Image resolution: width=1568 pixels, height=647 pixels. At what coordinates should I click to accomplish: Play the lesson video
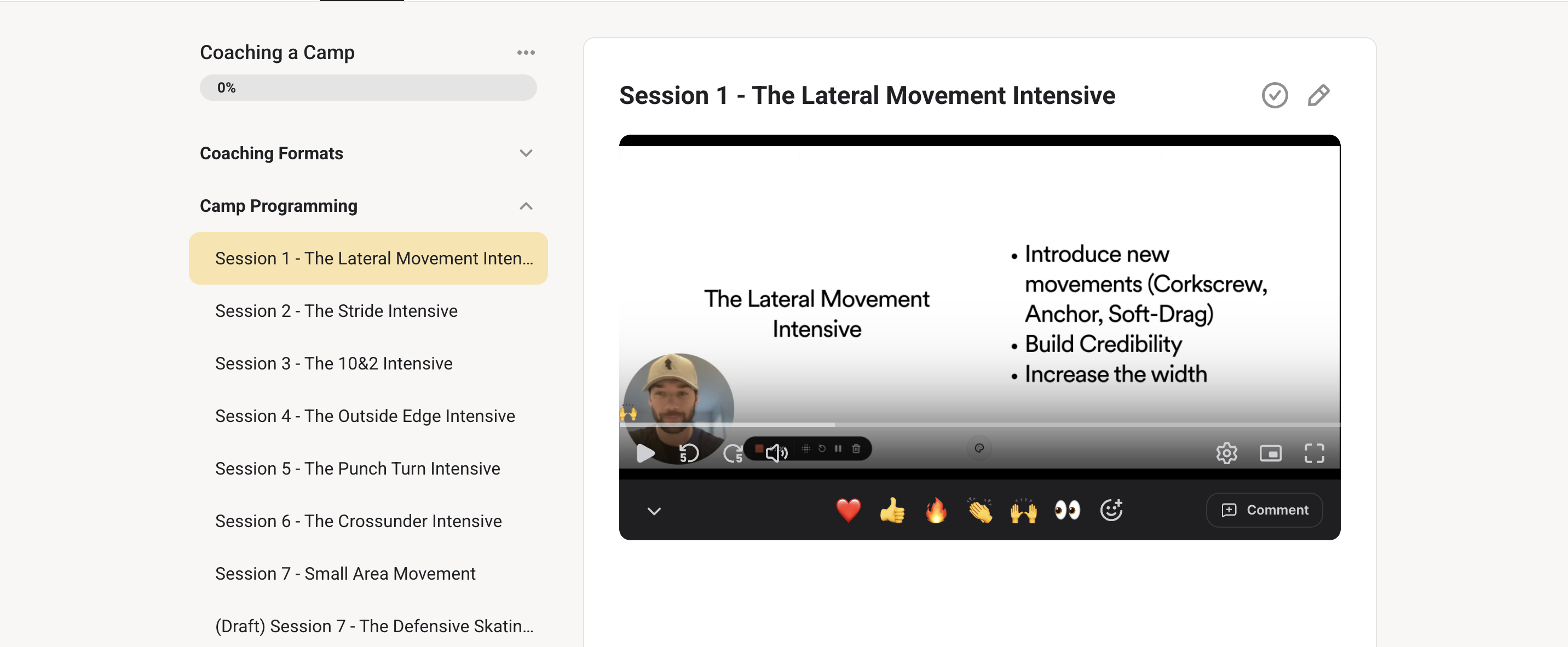[x=645, y=453]
